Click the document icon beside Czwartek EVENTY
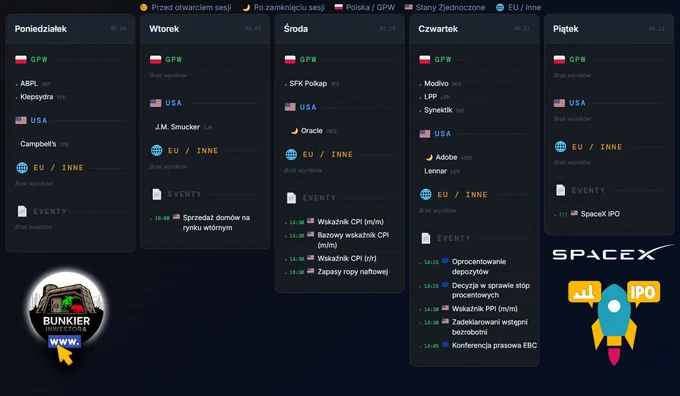This screenshot has height=396, width=680. pyautogui.click(x=426, y=238)
